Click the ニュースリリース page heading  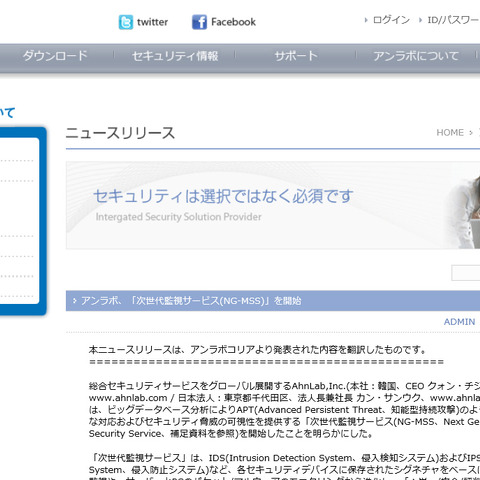tap(120, 133)
